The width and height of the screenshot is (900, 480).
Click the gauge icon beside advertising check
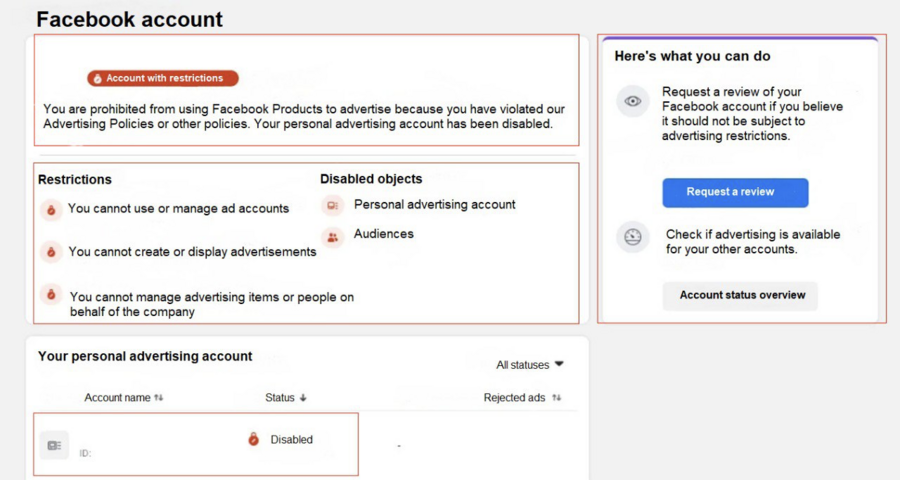pos(633,237)
